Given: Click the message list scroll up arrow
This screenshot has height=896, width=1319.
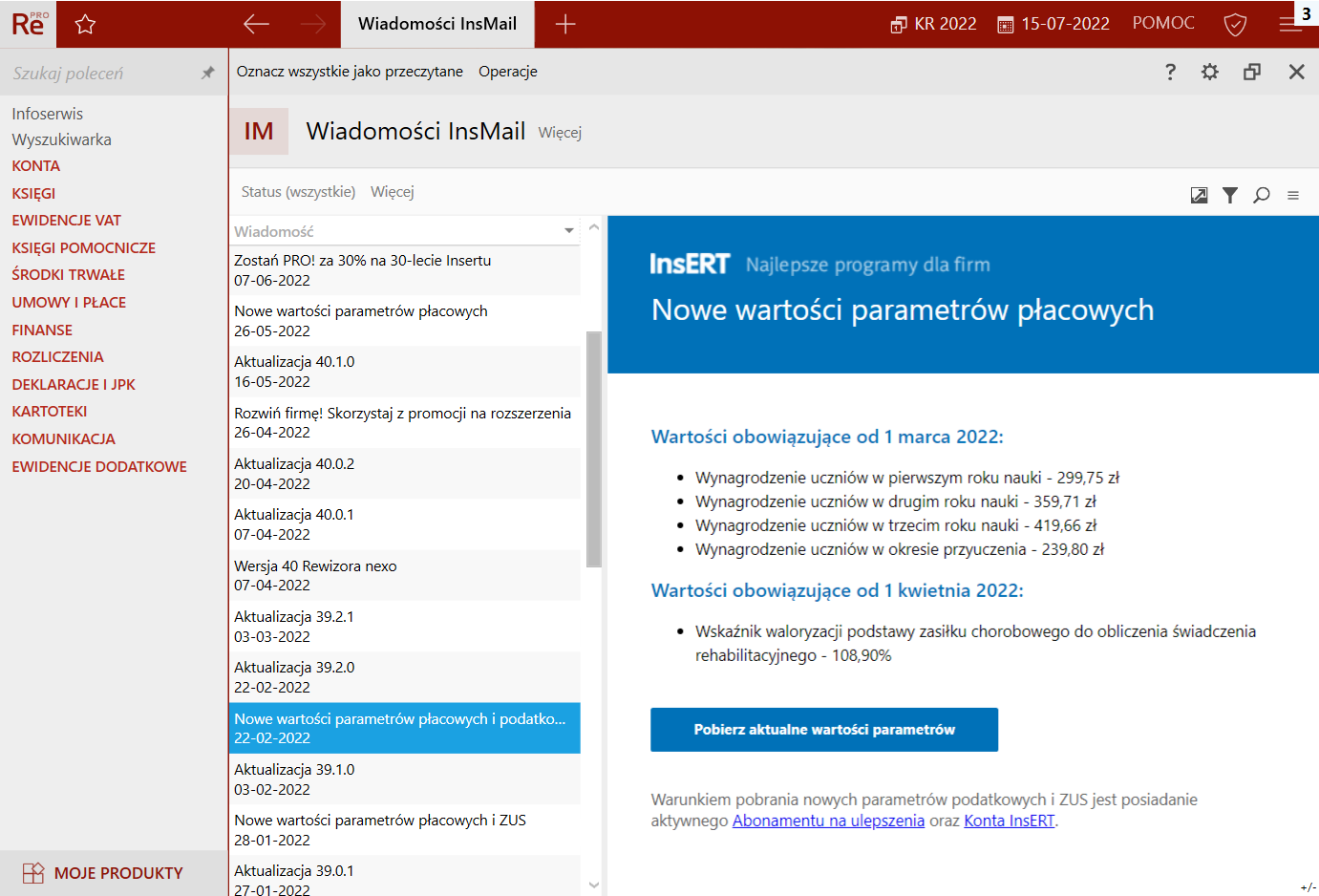Looking at the screenshot, I should click(x=594, y=227).
